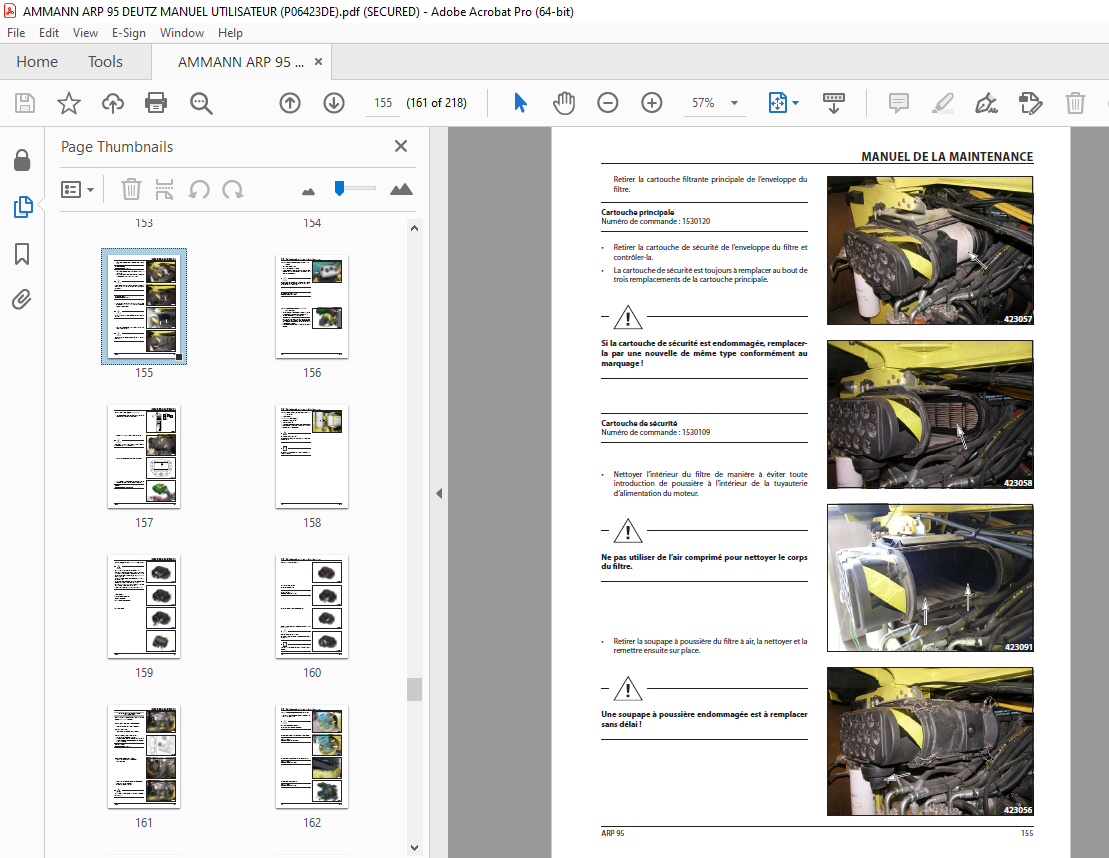
Task: Select the arrow selection tool
Action: coord(521,103)
